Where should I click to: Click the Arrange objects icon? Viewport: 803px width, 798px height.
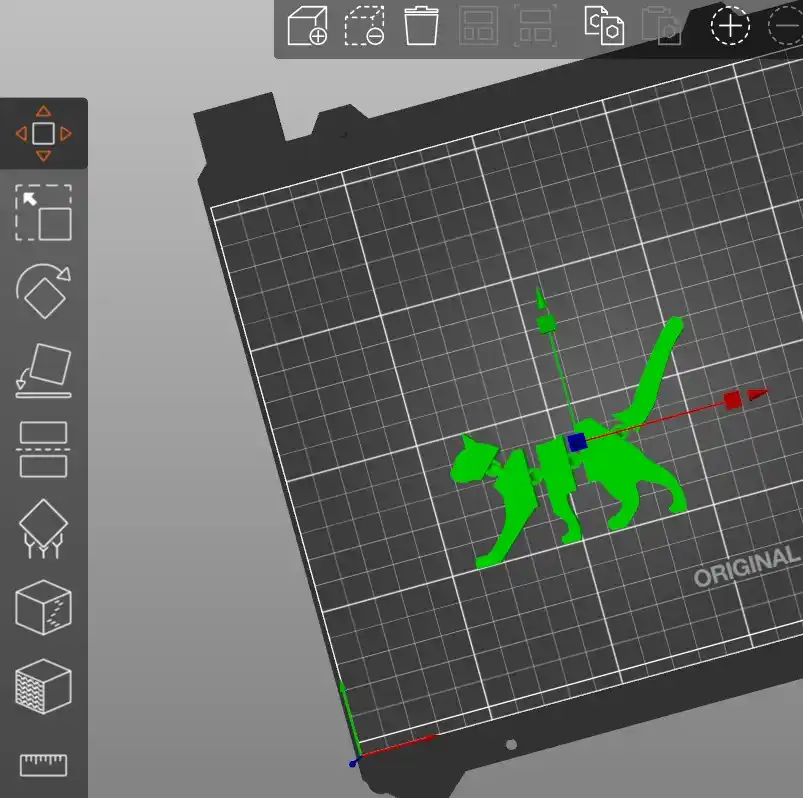pos(478,26)
